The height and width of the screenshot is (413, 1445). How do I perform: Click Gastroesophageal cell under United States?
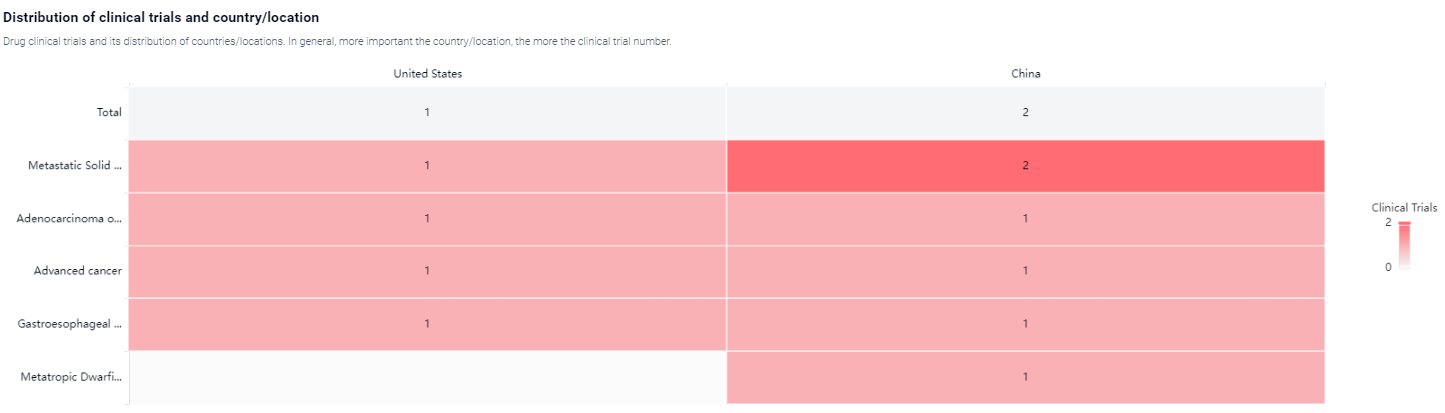pos(427,324)
